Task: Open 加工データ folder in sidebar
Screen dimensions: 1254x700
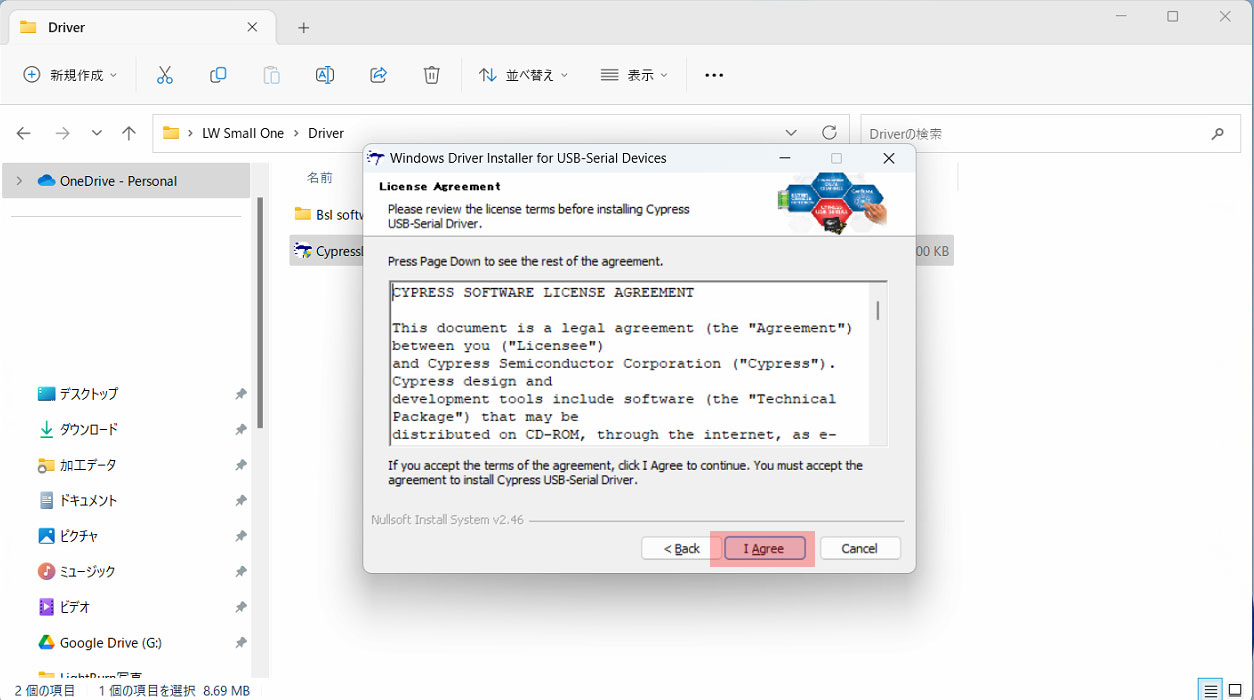Action: tap(87, 465)
